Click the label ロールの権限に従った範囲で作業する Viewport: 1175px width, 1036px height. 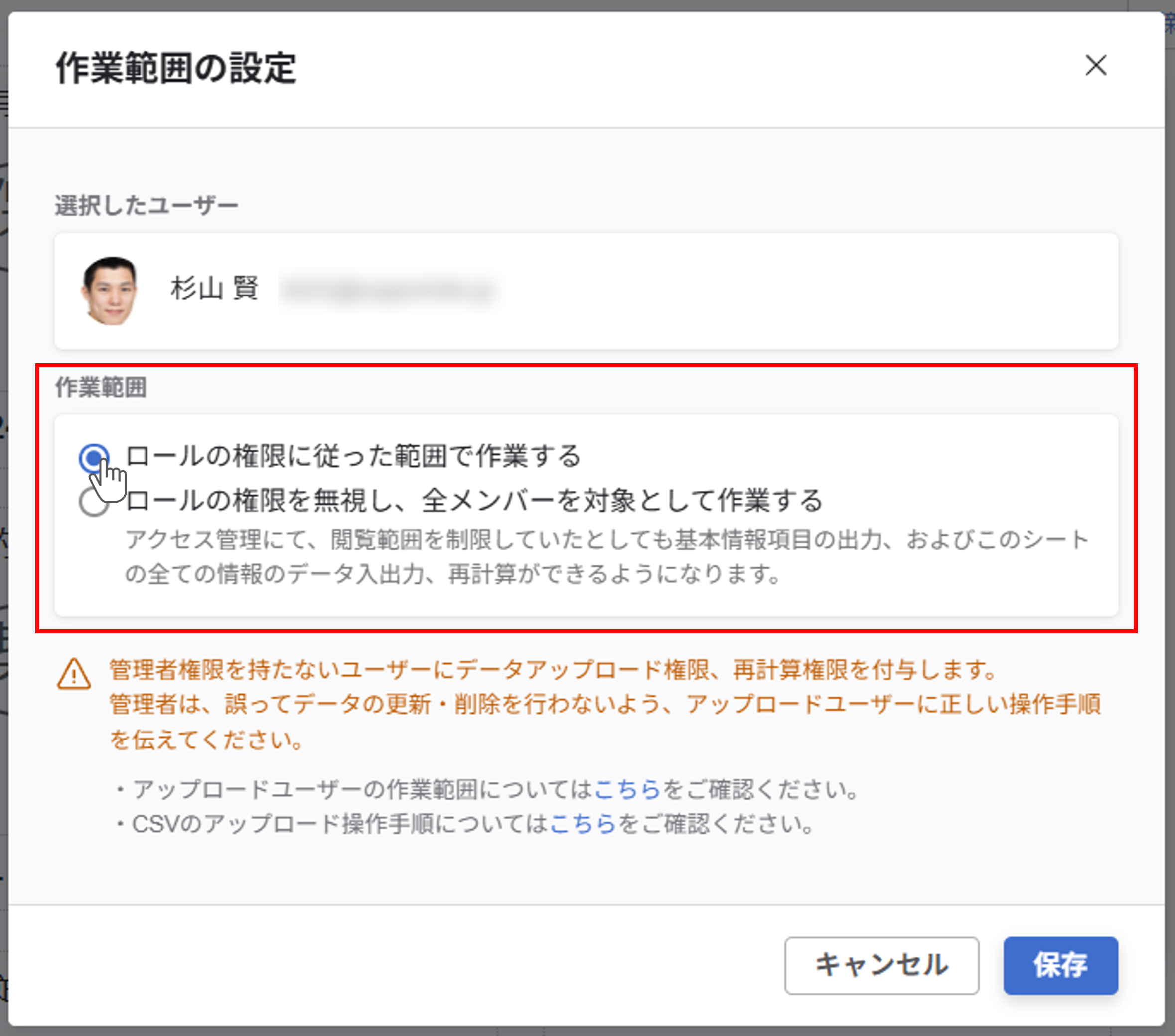pyautogui.click(x=352, y=456)
